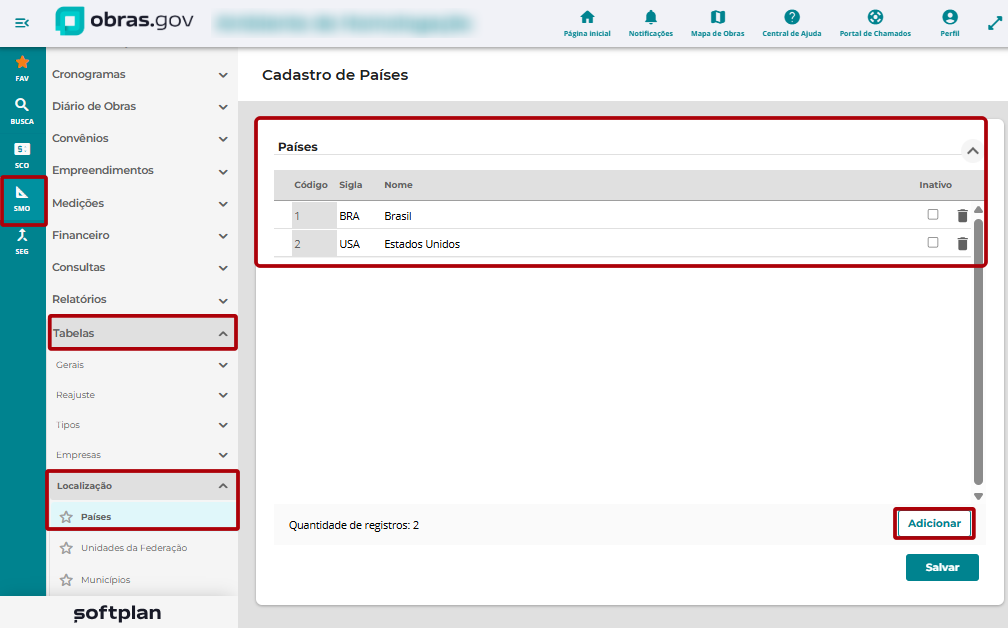The width and height of the screenshot is (1008, 628).
Task: Click the Sigla cell BRA
Action: pyautogui.click(x=350, y=217)
